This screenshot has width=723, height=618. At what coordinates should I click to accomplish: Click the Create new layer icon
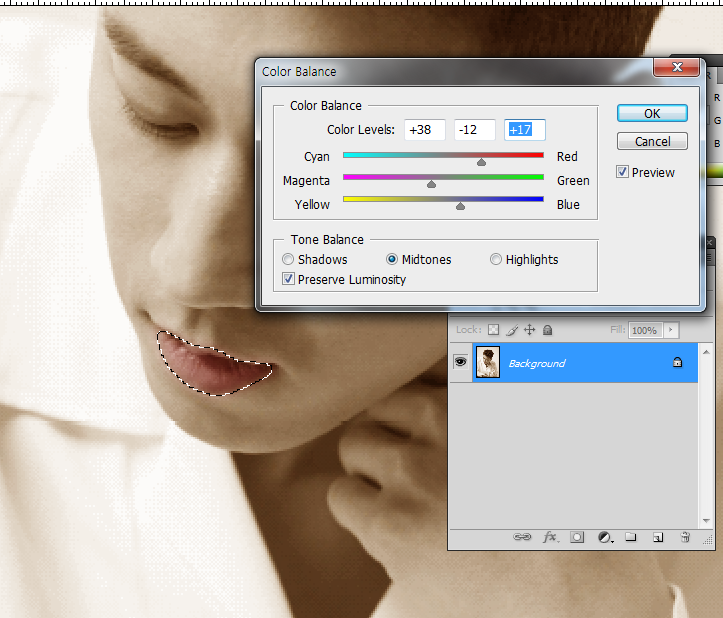pyautogui.click(x=658, y=537)
